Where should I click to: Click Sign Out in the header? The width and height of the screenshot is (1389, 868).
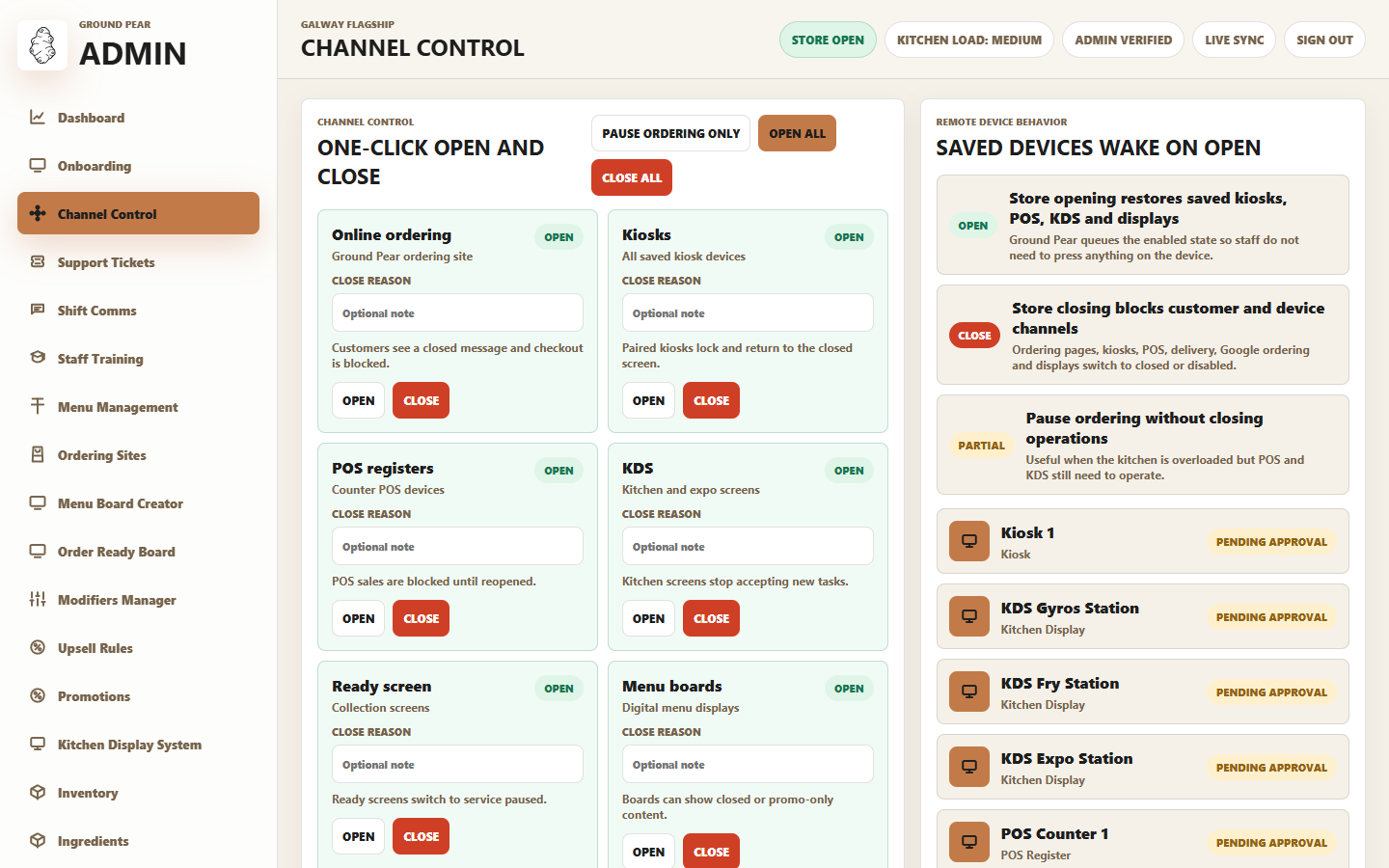(1324, 40)
